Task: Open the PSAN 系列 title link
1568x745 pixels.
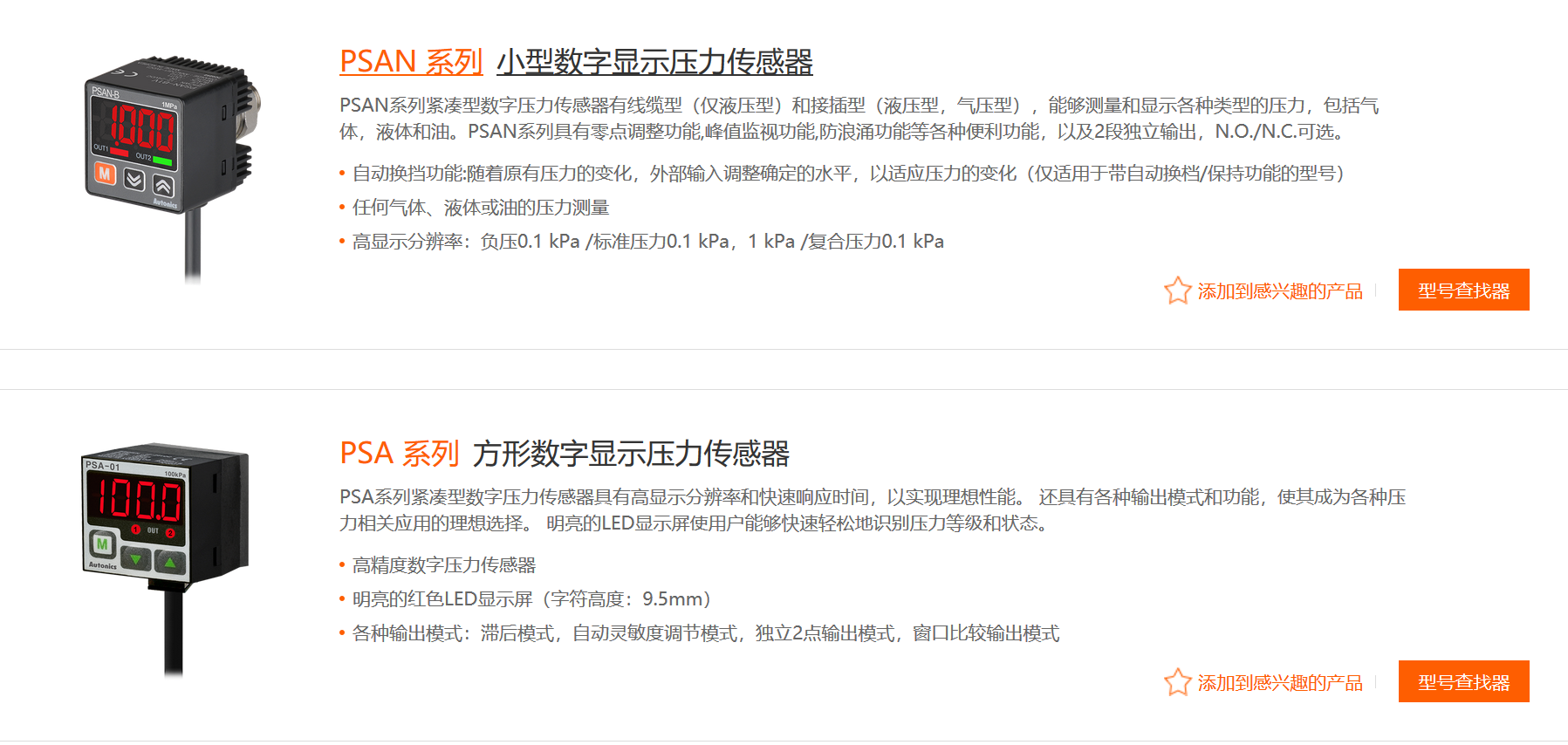Action: click(410, 62)
